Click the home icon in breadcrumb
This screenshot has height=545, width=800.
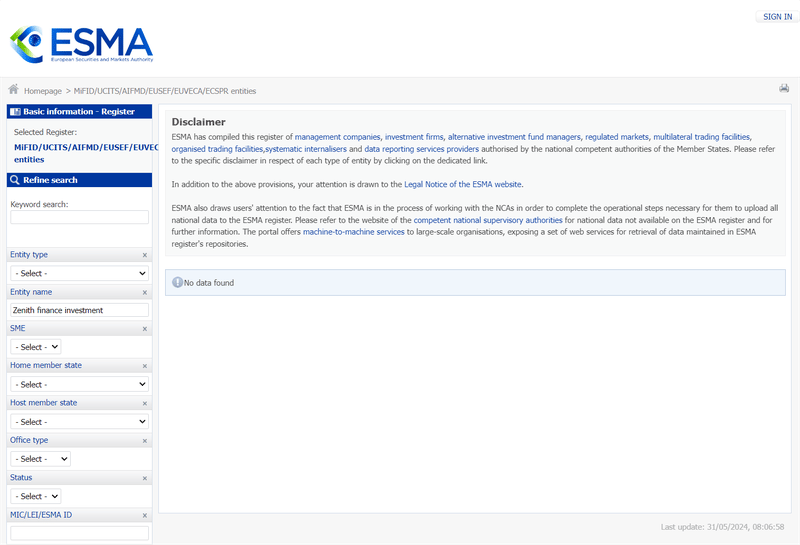click(x=14, y=90)
